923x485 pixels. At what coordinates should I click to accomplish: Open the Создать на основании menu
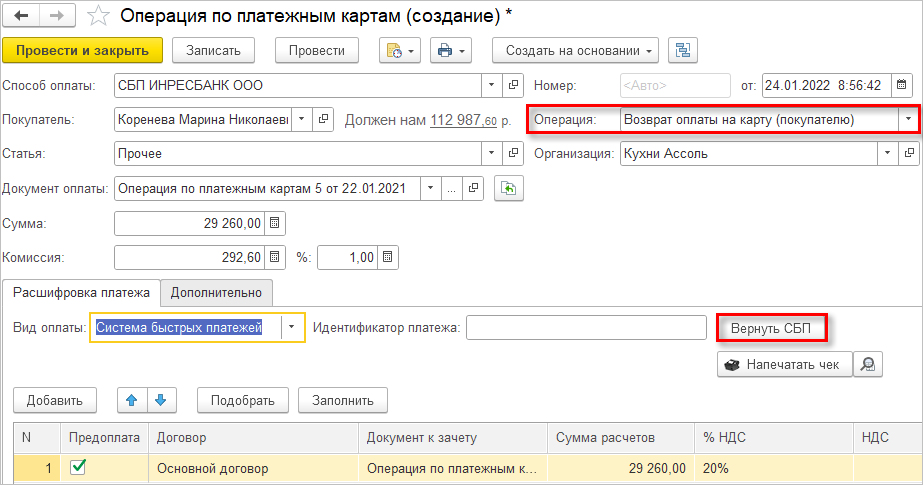pos(574,50)
